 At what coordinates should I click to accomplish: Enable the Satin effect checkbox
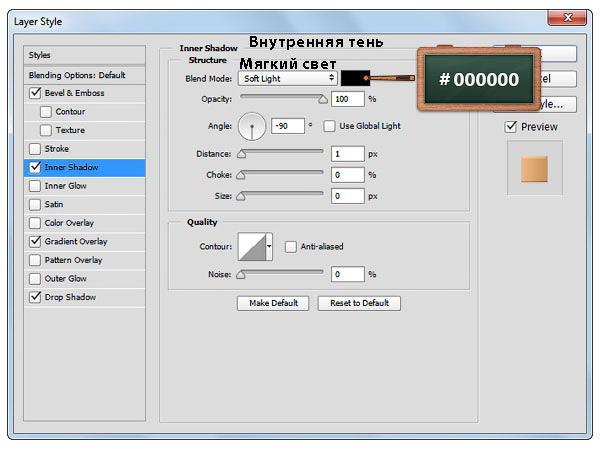pos(35,204)
